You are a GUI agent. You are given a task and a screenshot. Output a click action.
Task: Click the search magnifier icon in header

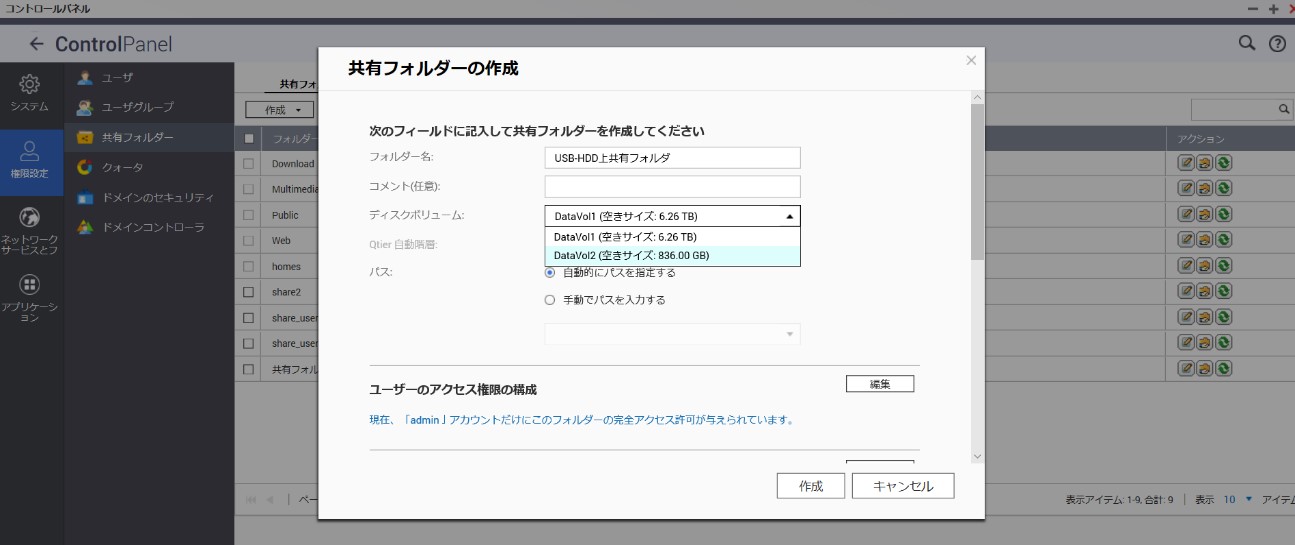(x=1246, y=43)
